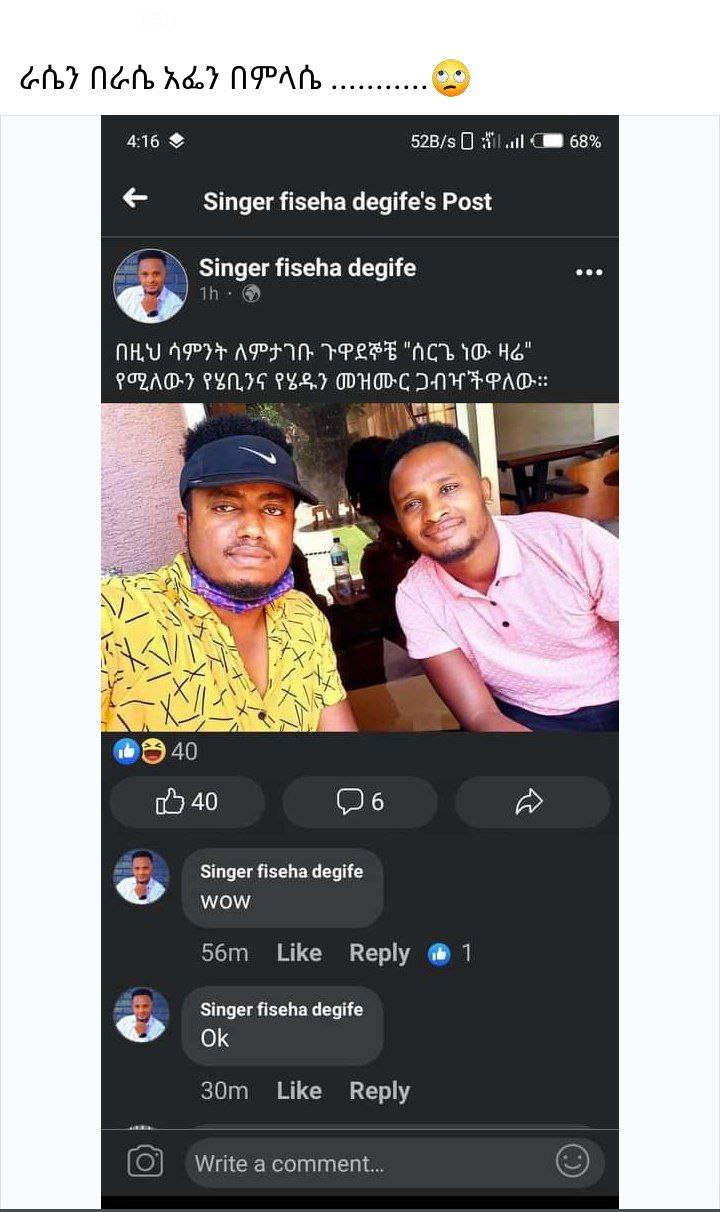The height and width of the screenshot is (1212, 720).
Task: Tap the like reaction count on wow comment
Action: click(450, 953)
